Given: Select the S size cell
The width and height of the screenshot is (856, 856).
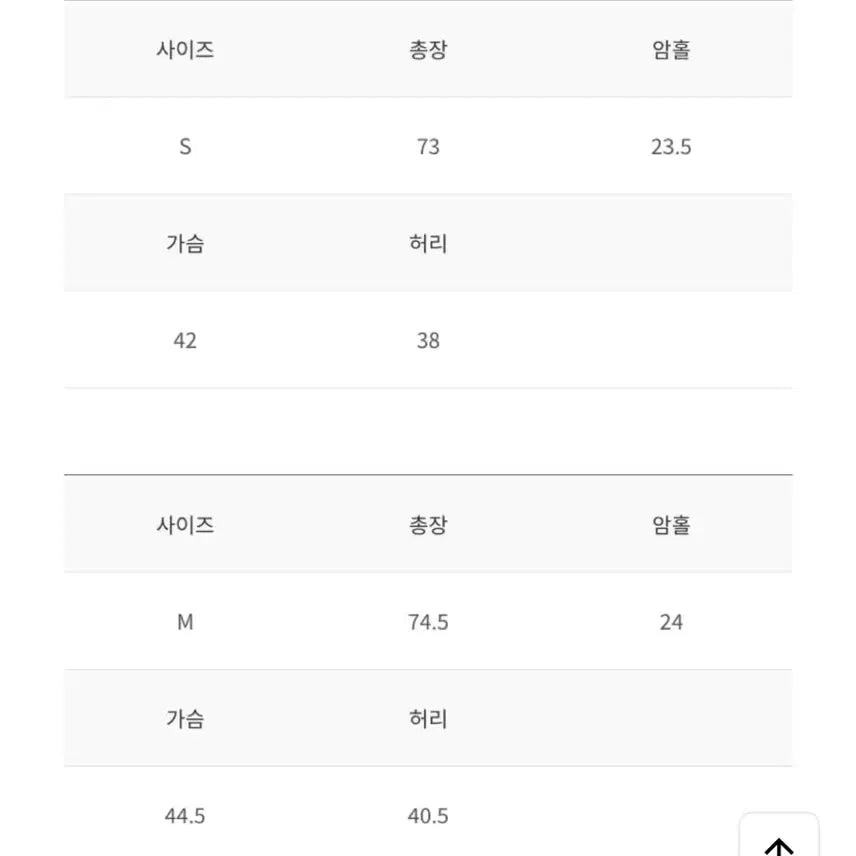Looking at the screenshot, I should (x=185, y=146).
